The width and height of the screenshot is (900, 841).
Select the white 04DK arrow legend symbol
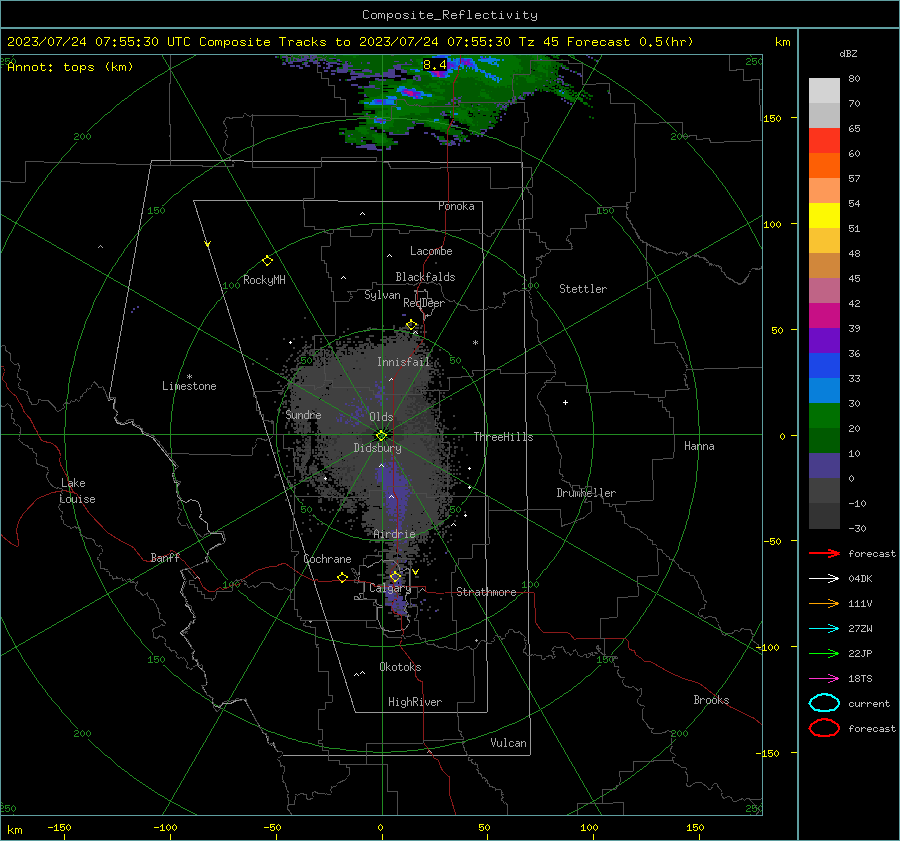coord(824,578)
